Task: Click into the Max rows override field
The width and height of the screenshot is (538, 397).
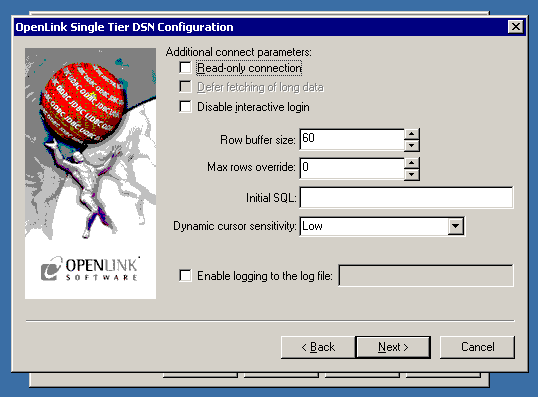Action: [x=352, y=168]
